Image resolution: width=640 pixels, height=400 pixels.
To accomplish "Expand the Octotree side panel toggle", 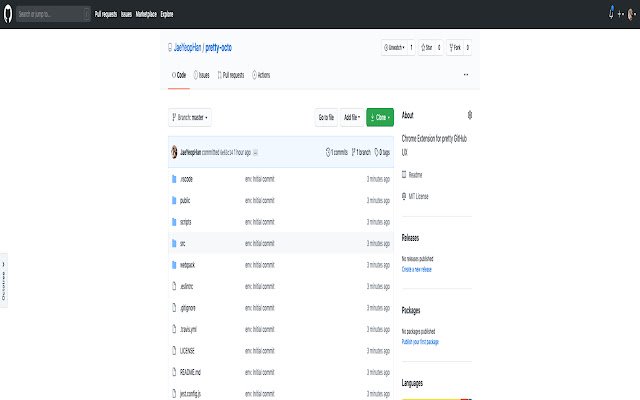I will click(x=4, y=280).
